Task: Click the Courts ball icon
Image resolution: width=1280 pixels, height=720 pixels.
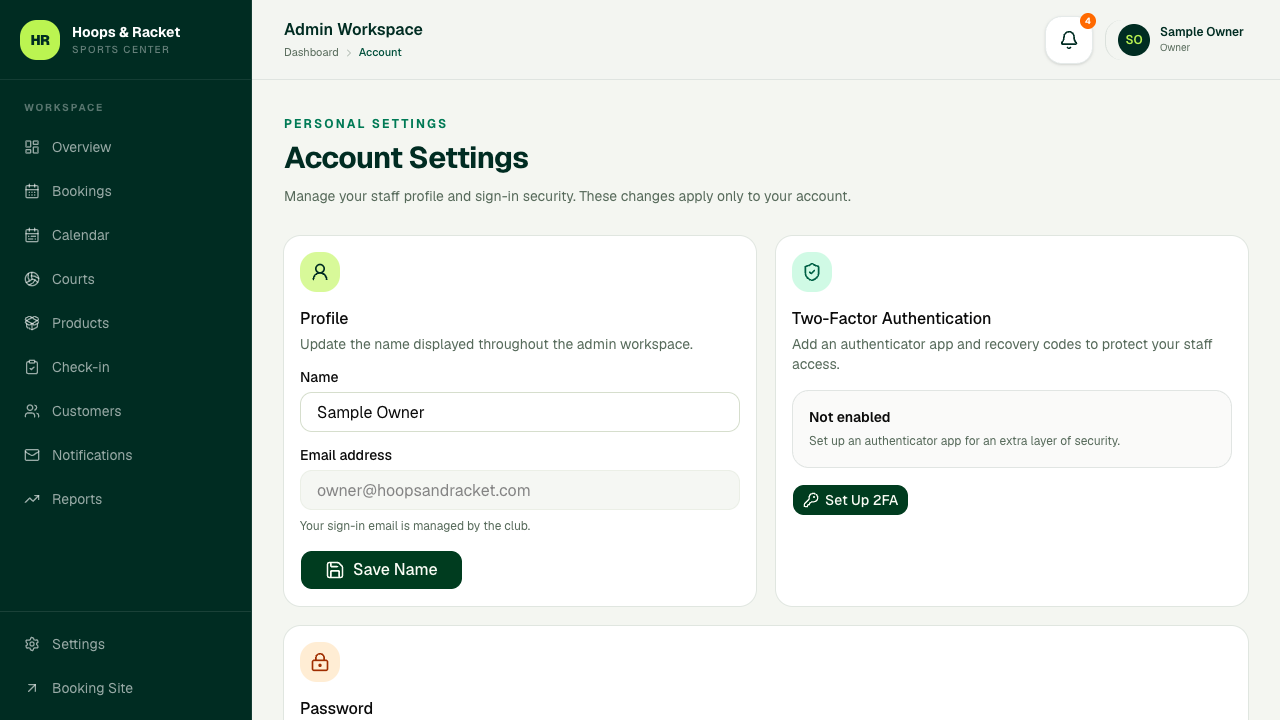Action: [x=32, y=279]
